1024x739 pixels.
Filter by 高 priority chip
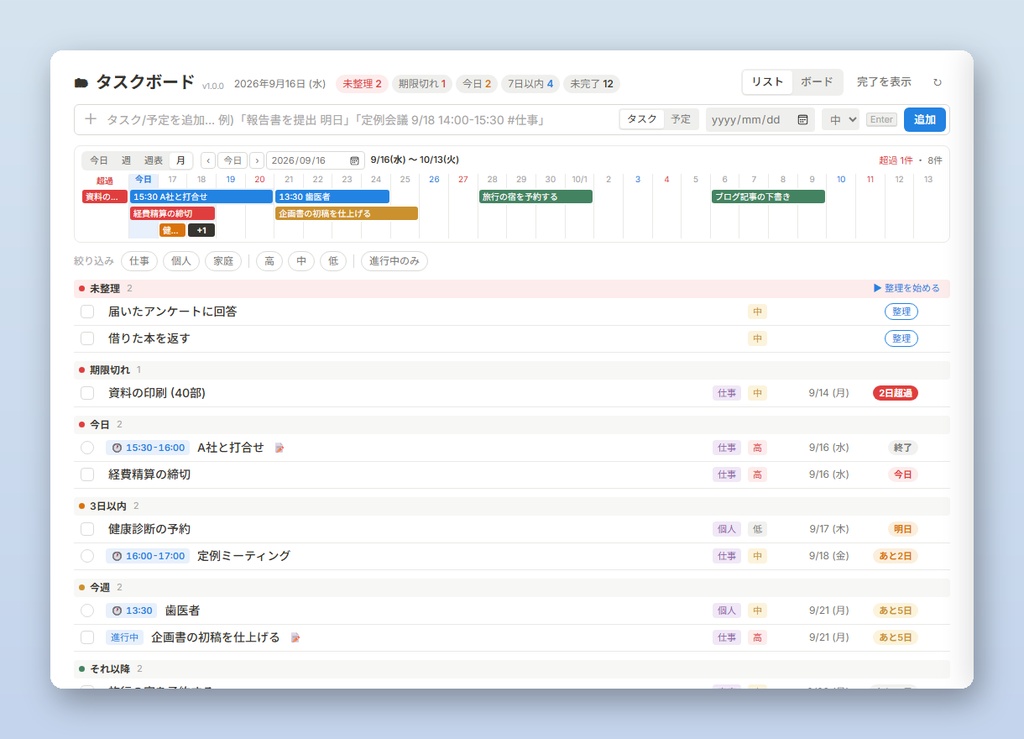[269, 261]
